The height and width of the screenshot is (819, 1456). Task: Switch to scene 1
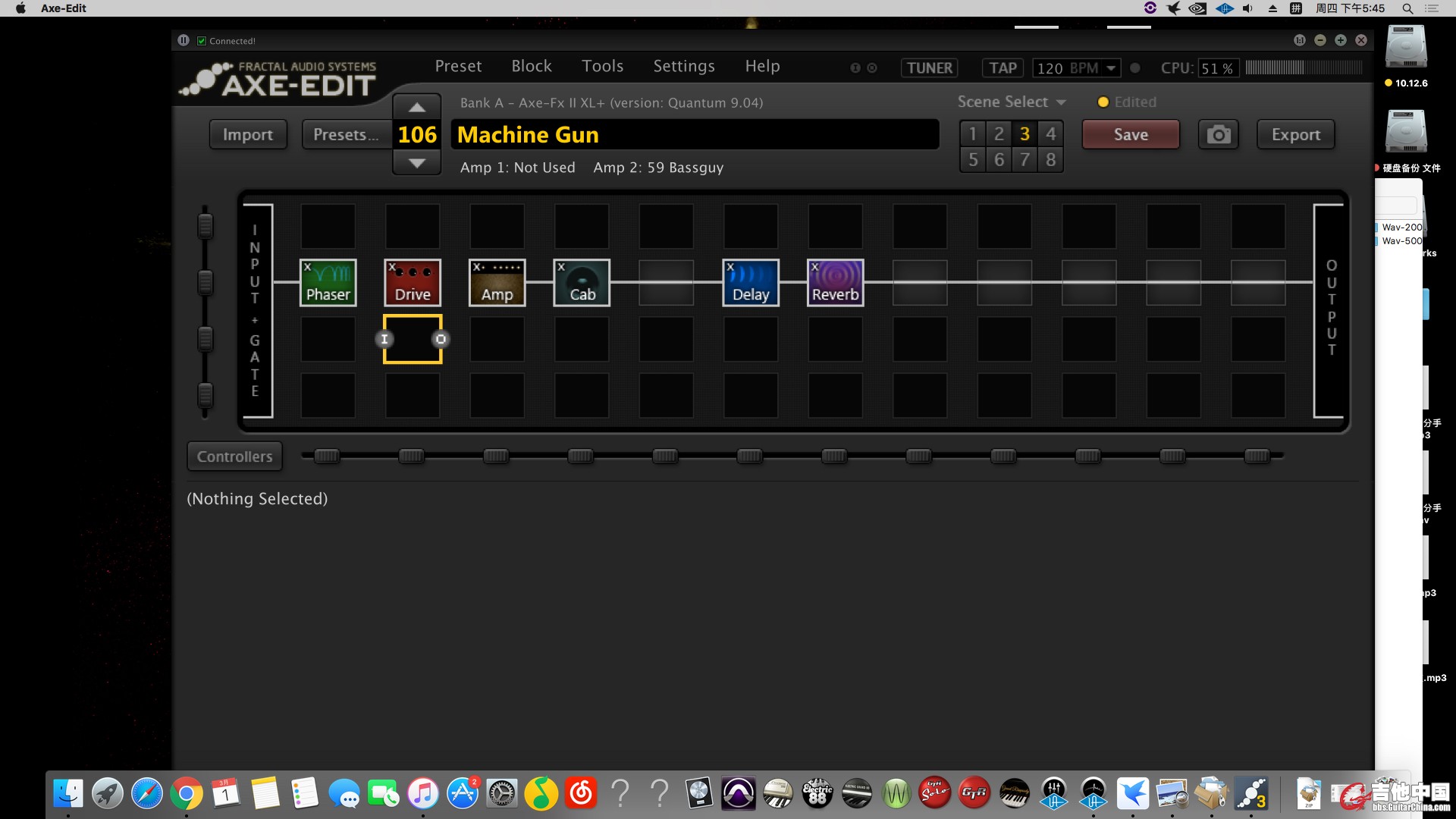pos(973,133)
